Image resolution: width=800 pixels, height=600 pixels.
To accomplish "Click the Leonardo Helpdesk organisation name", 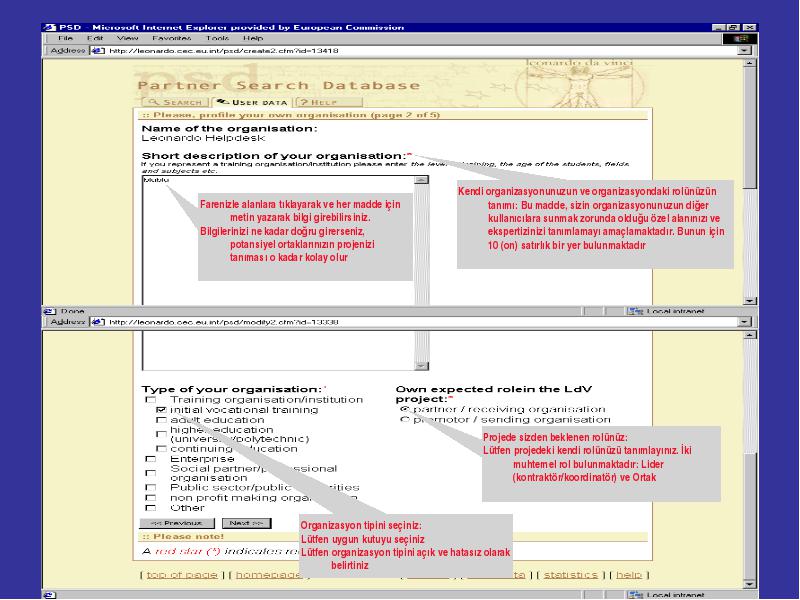I will [x=203, y=138].
